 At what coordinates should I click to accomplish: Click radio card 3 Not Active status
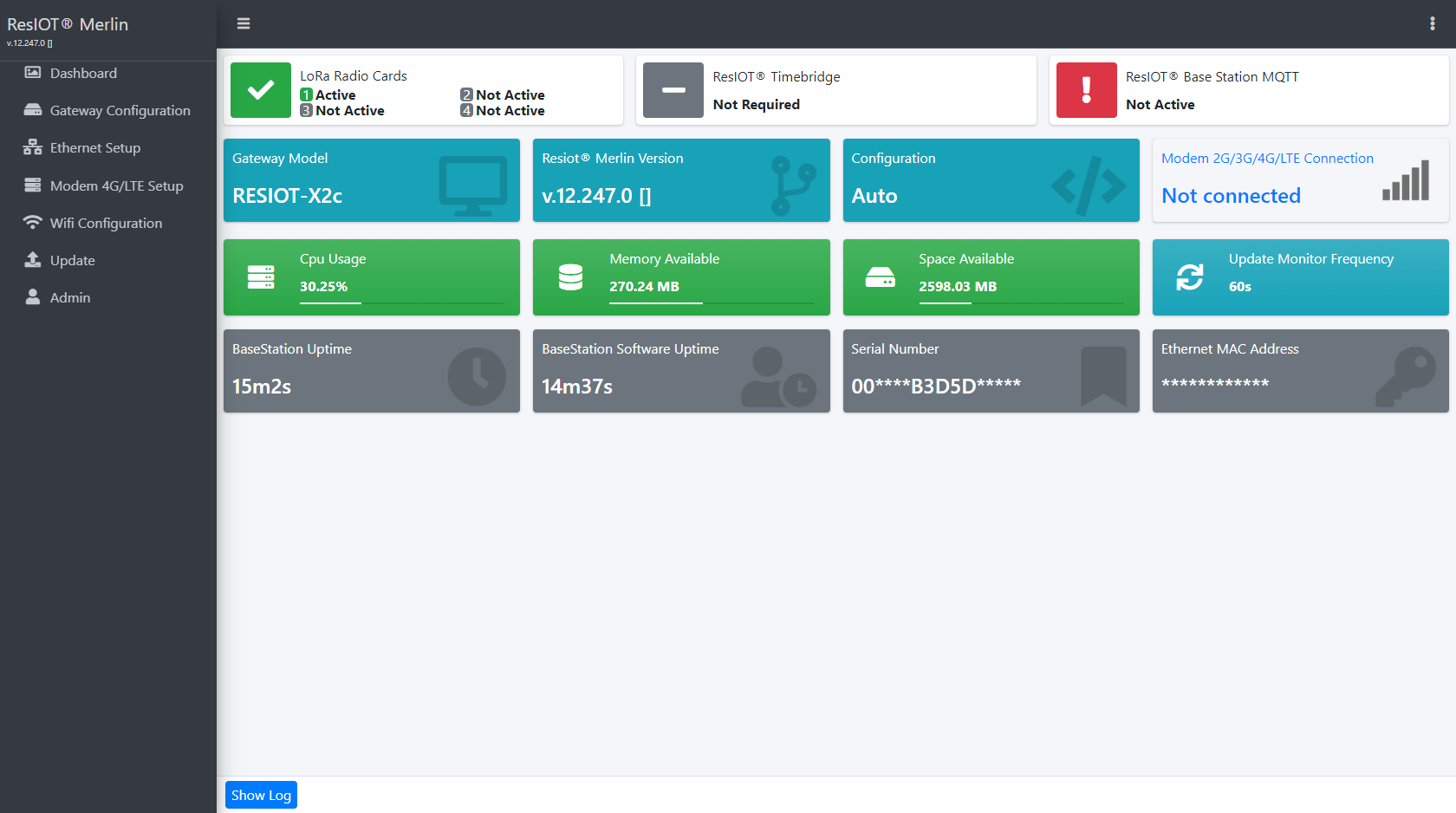tap(342, 110)
